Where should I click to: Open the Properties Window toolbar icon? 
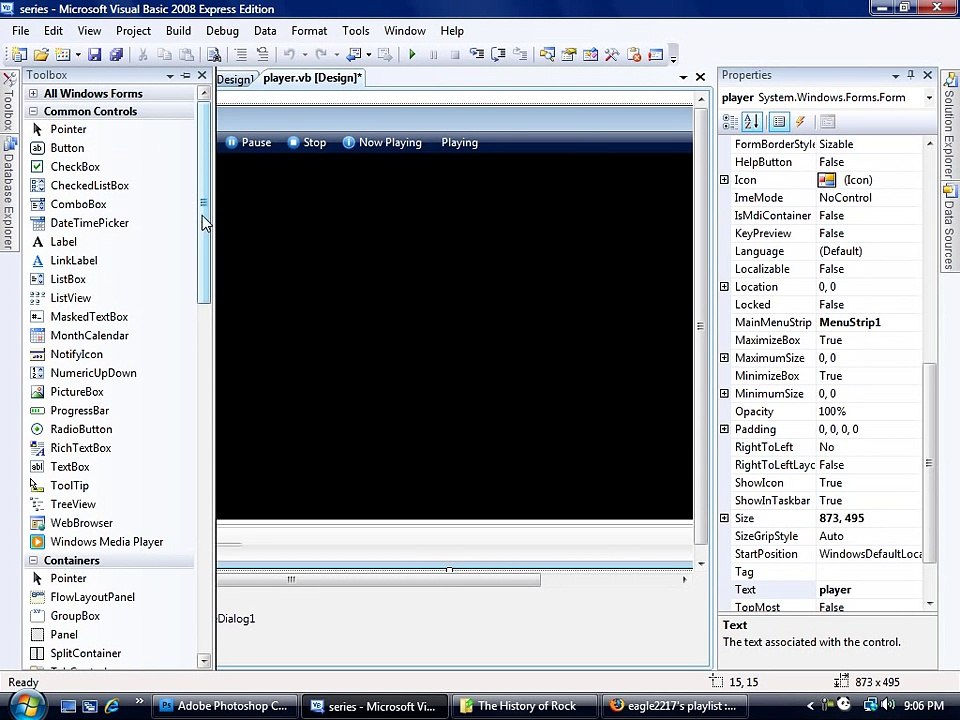coord(569,54)
